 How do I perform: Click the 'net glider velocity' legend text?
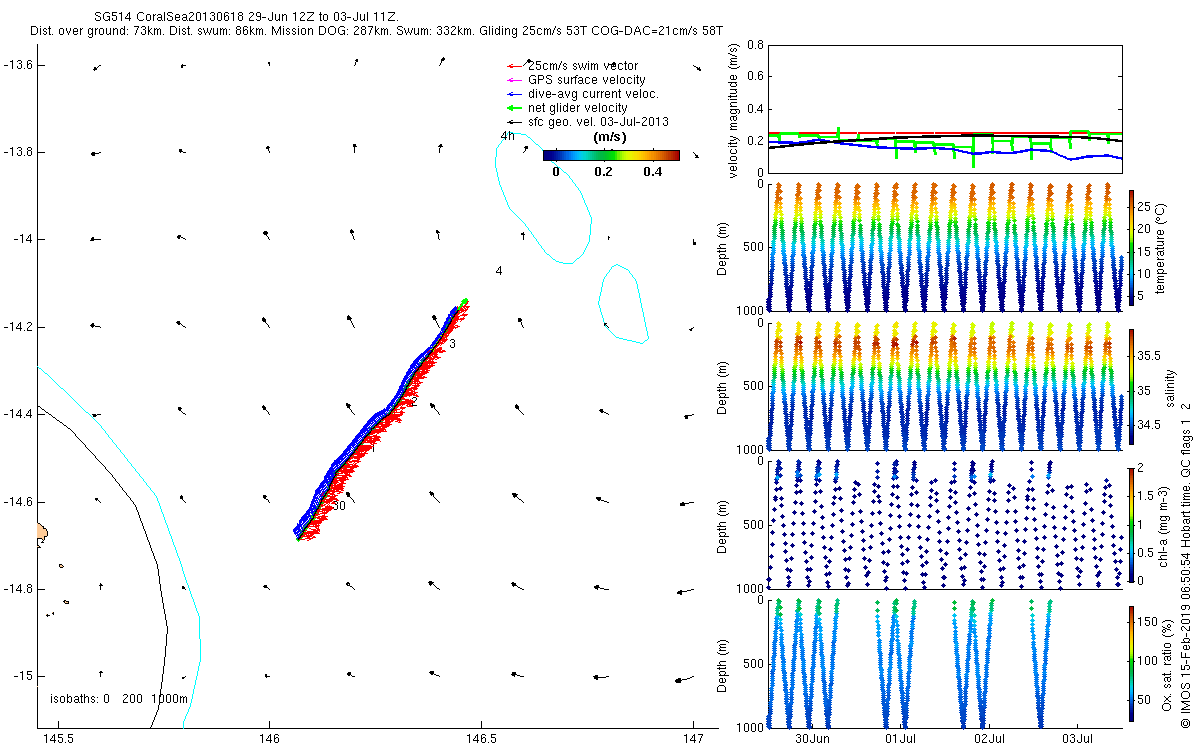tap(578, 108)
